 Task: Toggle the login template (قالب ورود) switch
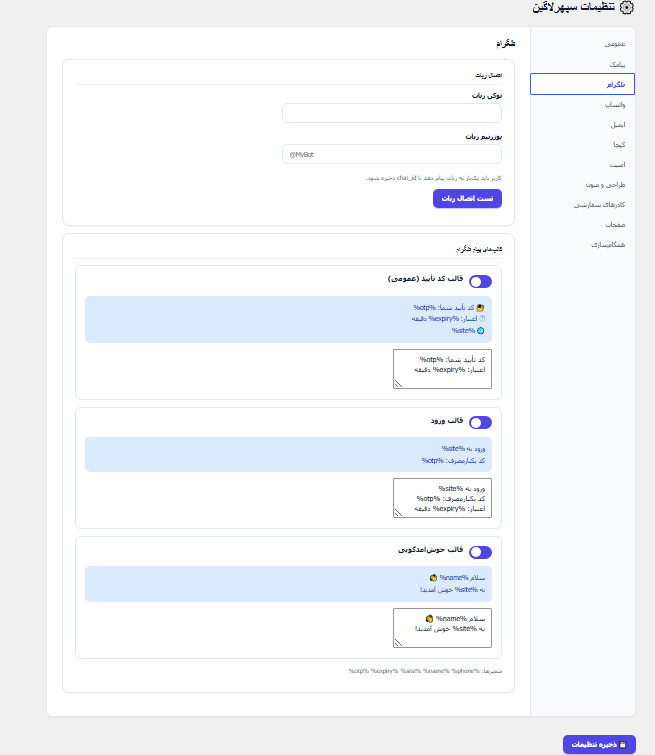[x=480, y=422]
